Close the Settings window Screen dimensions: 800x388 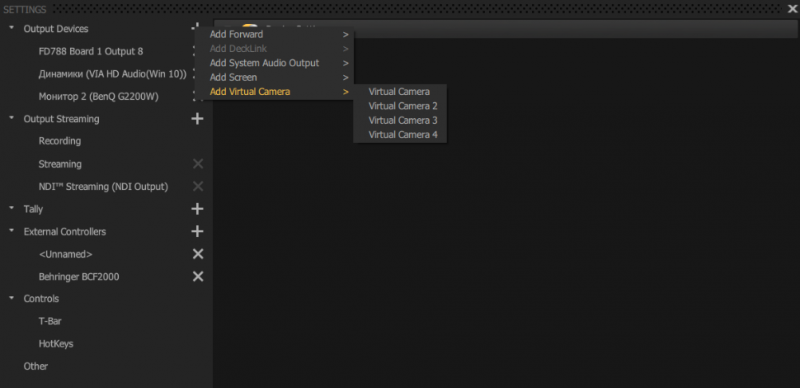click(792, 9)
